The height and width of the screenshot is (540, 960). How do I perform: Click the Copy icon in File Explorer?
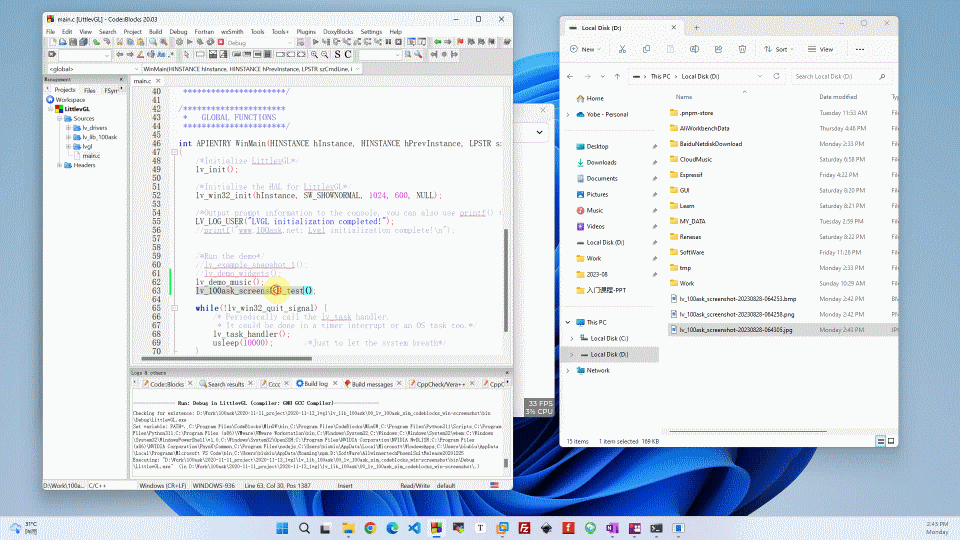pyautogui.click(x=647, y=49)
